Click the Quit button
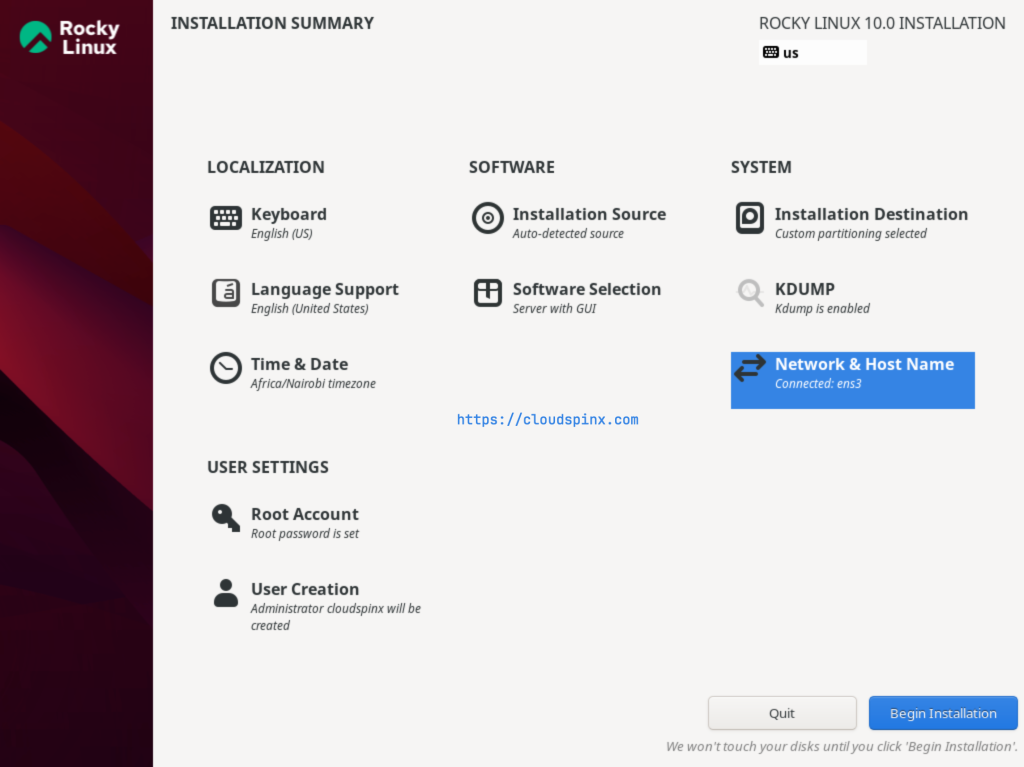 tap(782, 712)
